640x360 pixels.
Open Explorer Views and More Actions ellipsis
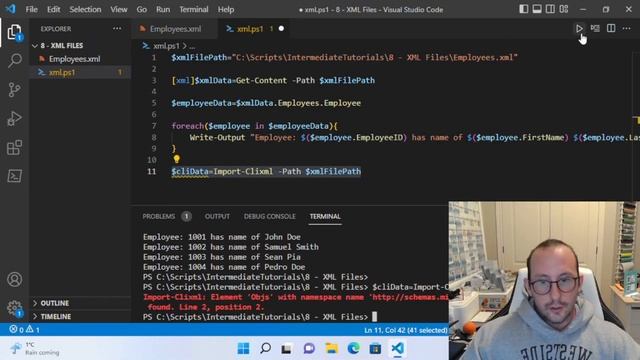pyautogui.click(x=117, y=29)
